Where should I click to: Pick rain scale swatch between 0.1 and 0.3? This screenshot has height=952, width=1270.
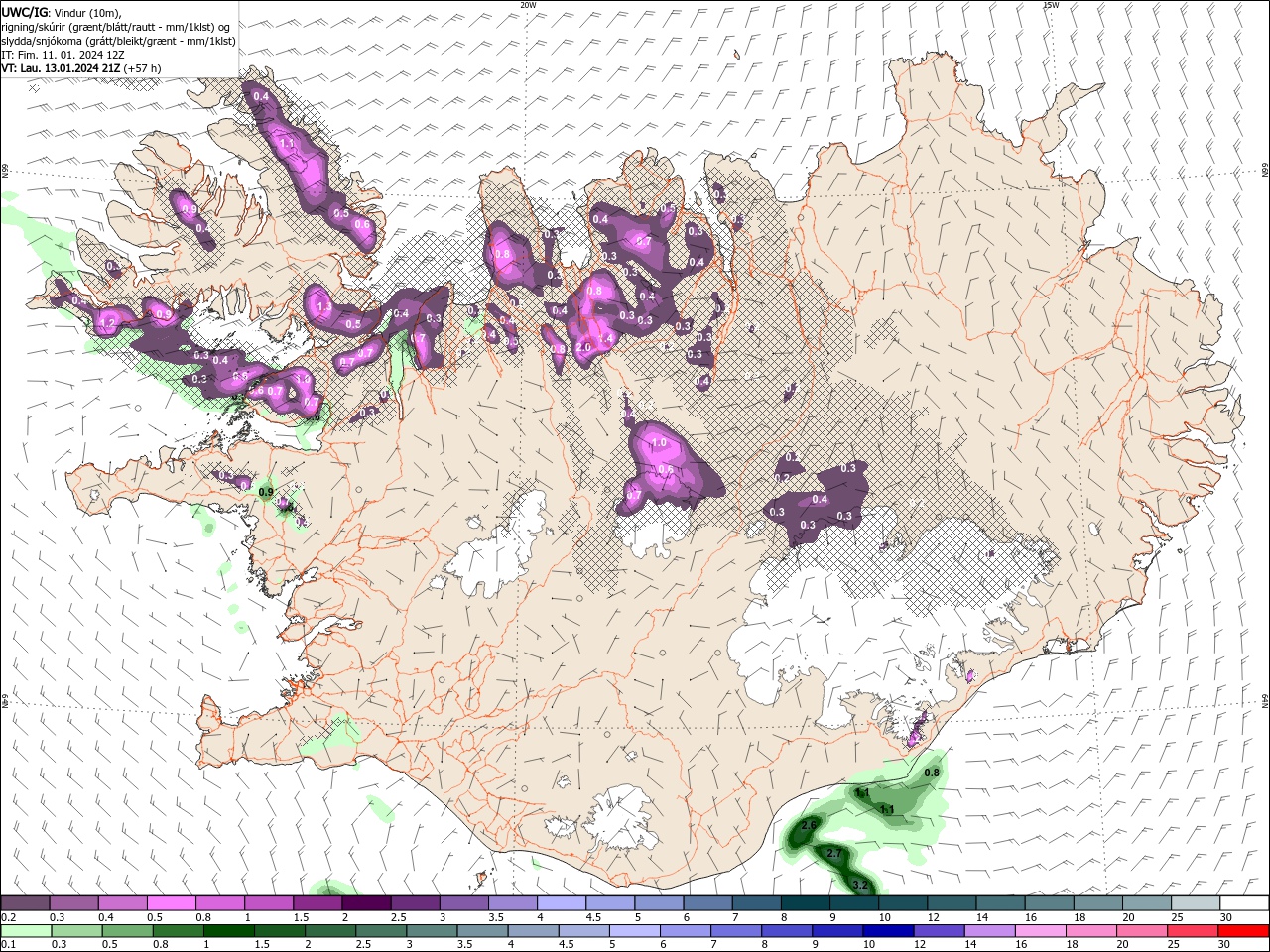click(x=25, y=931)
